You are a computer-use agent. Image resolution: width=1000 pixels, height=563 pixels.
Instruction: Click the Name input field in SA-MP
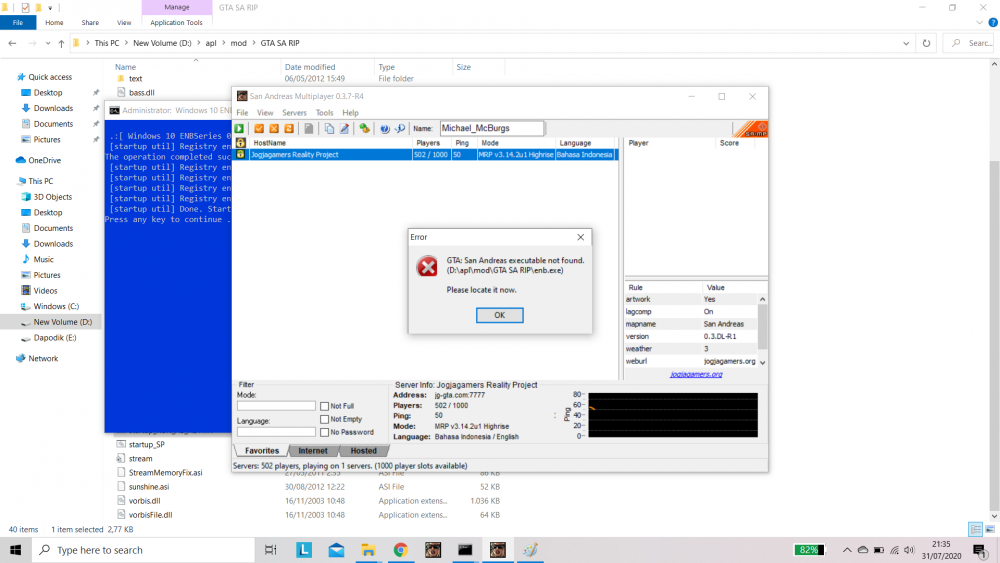pos(491,128)
